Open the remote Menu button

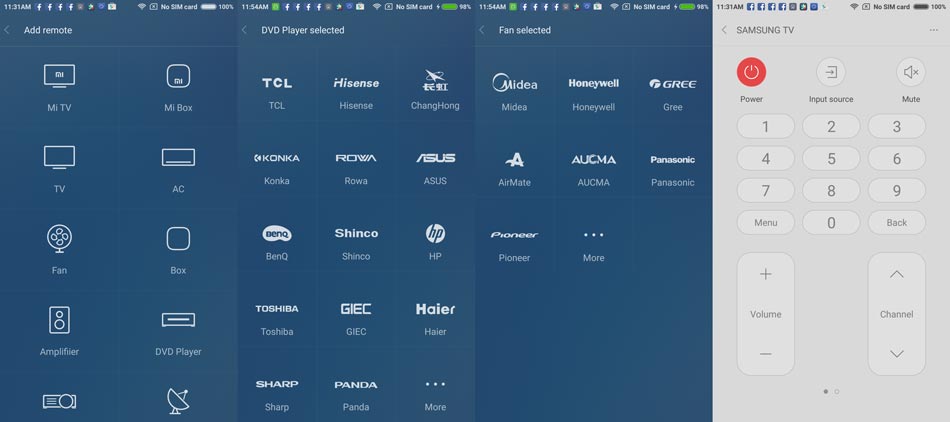(766, 223)
